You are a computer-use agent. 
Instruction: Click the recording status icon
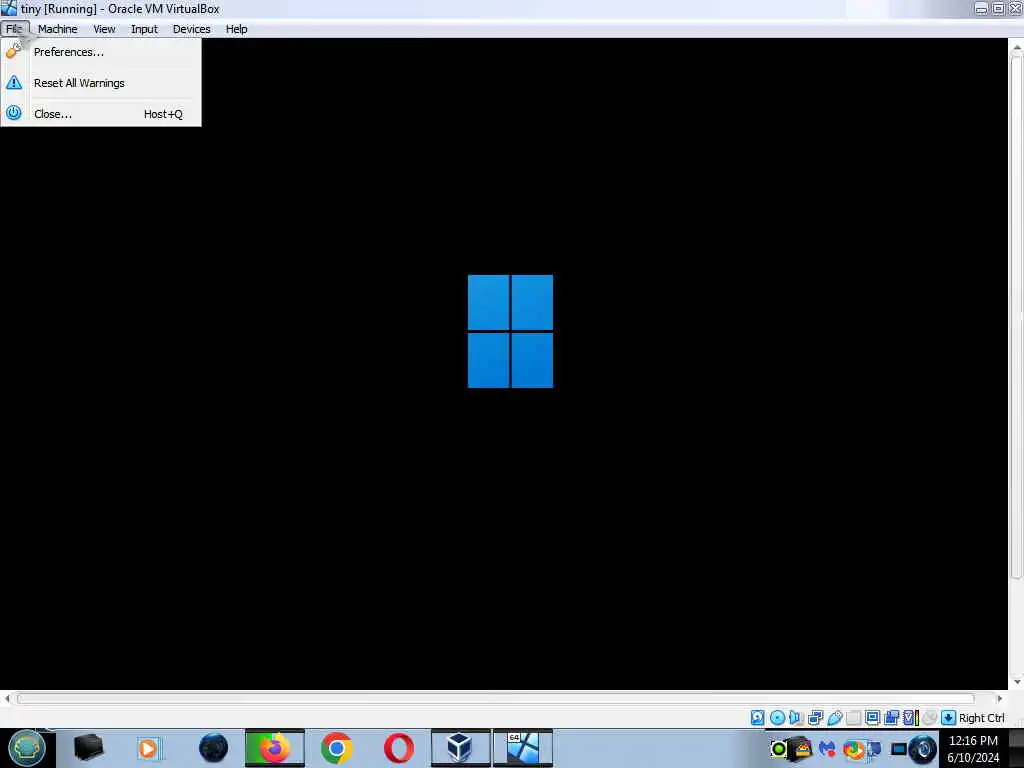pyautogui.click(x=891, y=718)
